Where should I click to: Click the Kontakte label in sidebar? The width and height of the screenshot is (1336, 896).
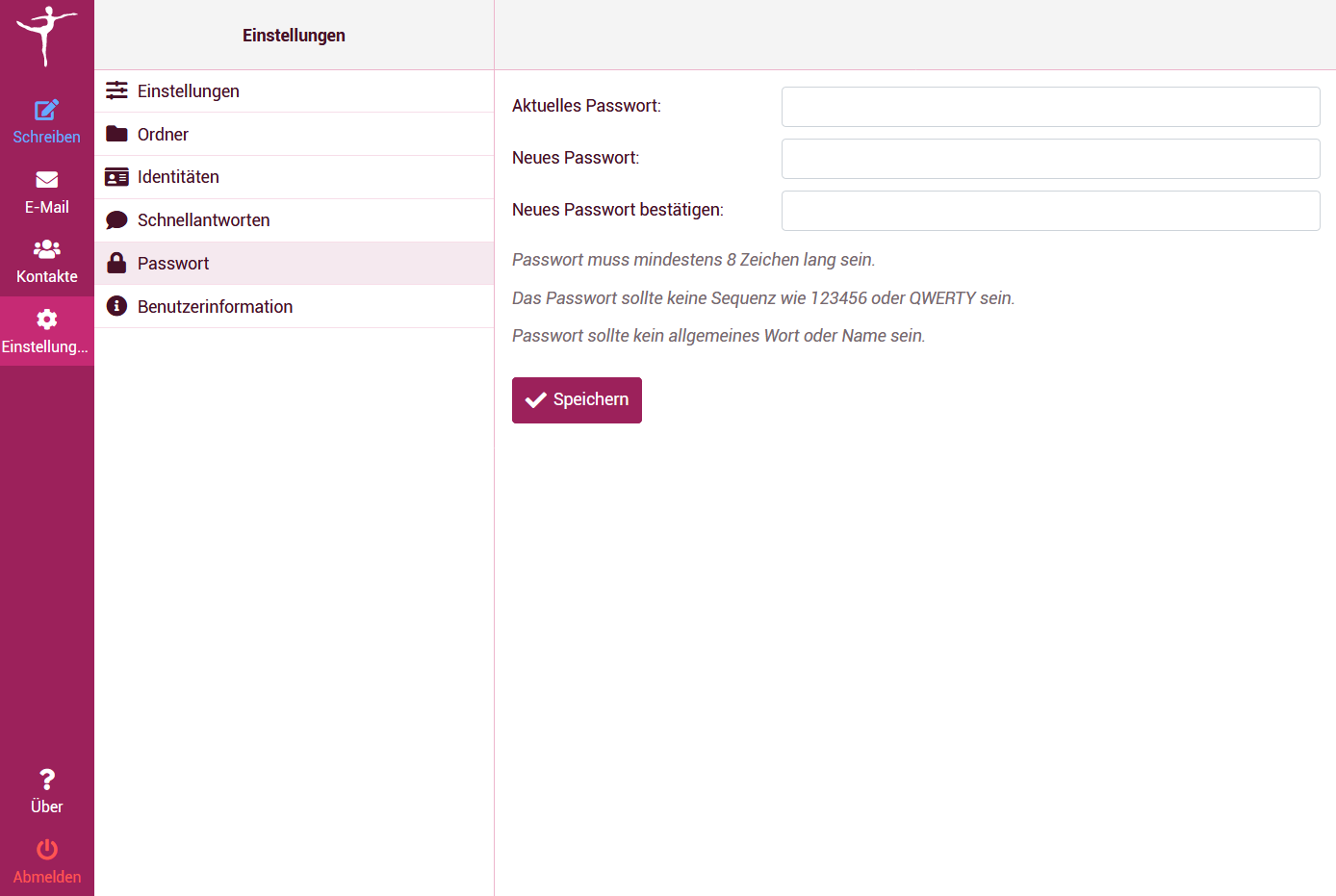(46, 276)
